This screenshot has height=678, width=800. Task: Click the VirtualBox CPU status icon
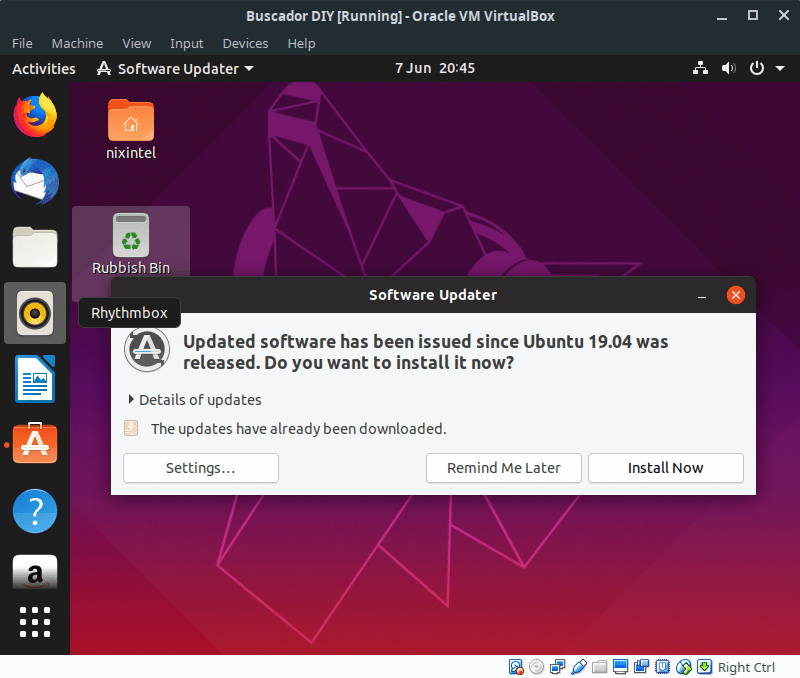click(x=662, y=667)
